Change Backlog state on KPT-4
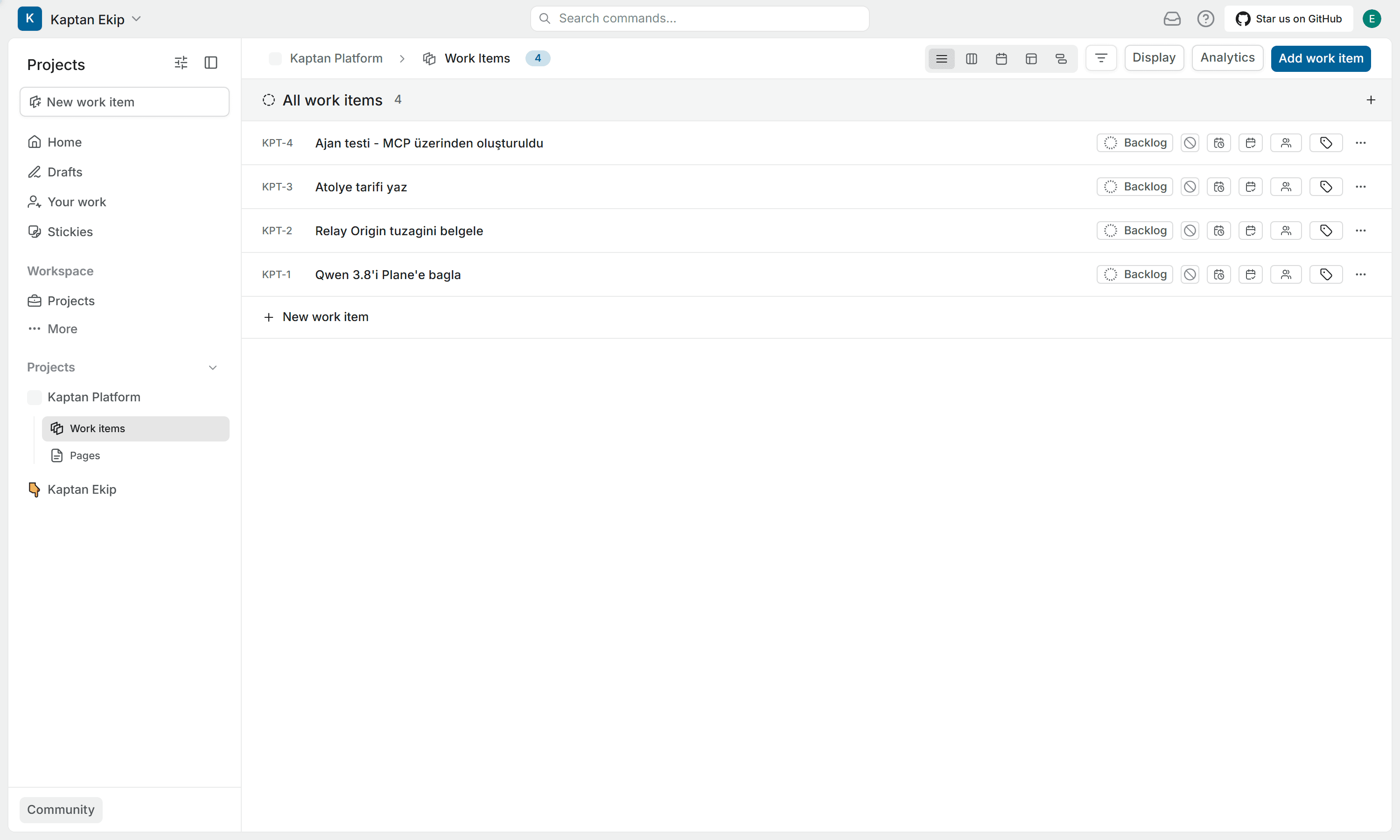The image size is (1400, 840). point(1134,143)
